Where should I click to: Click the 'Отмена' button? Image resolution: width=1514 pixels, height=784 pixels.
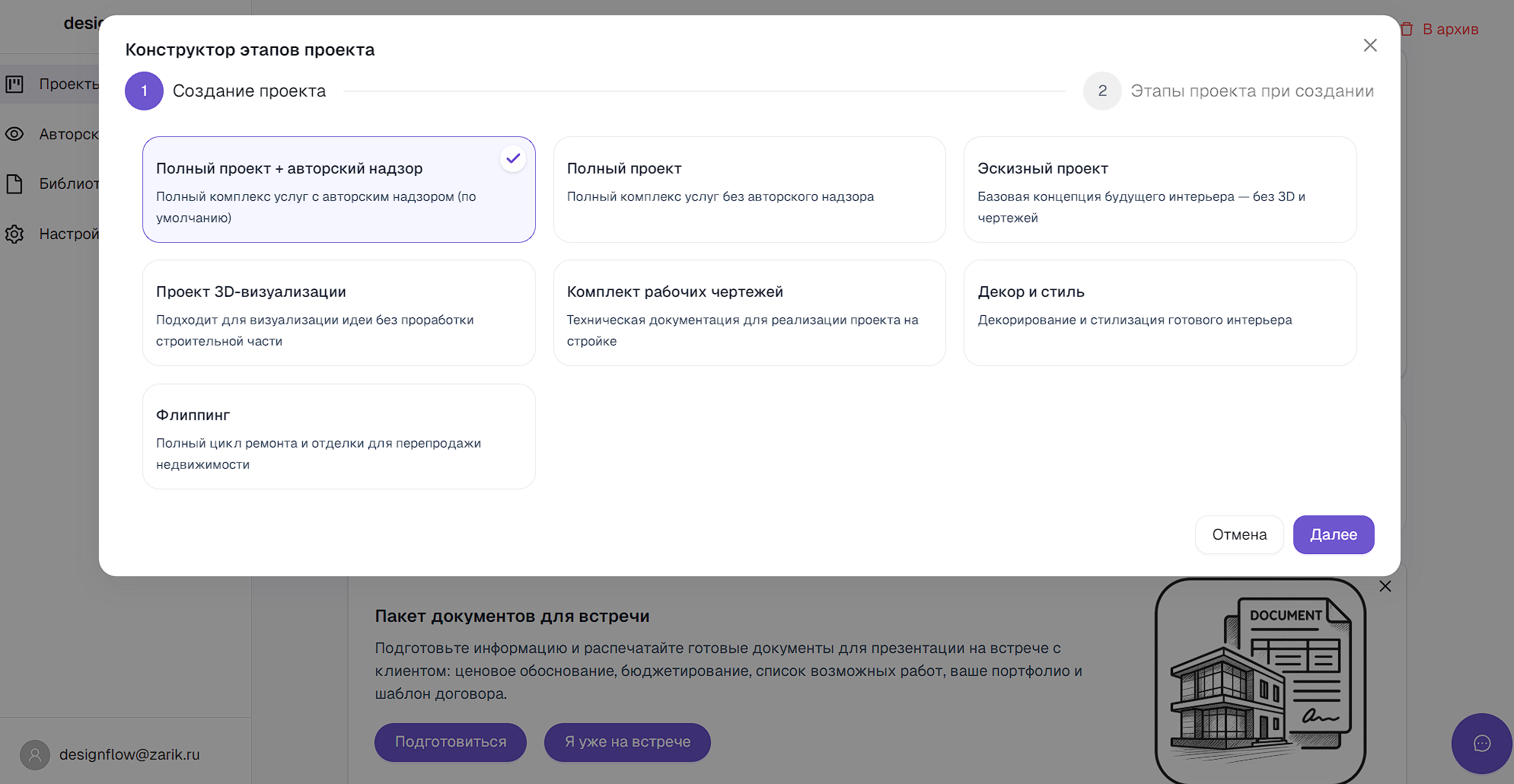point(1239,534)
